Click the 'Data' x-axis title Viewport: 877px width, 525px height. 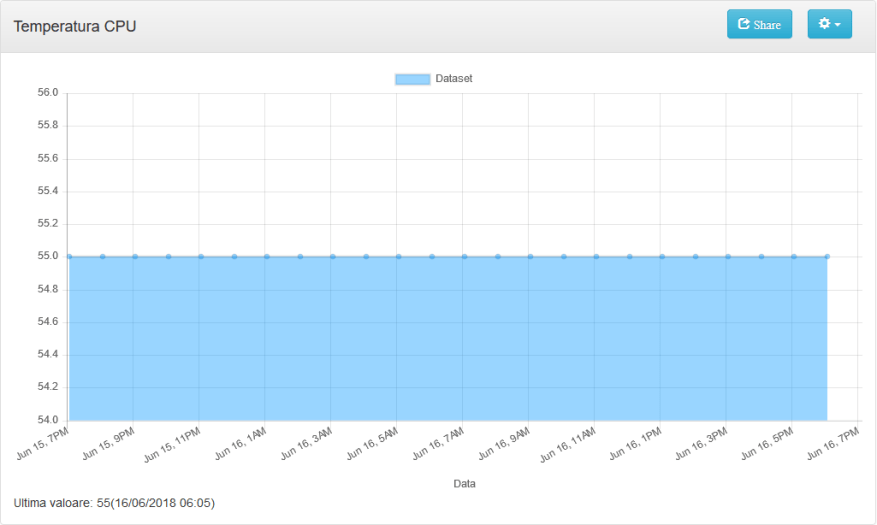coord(464,484)
